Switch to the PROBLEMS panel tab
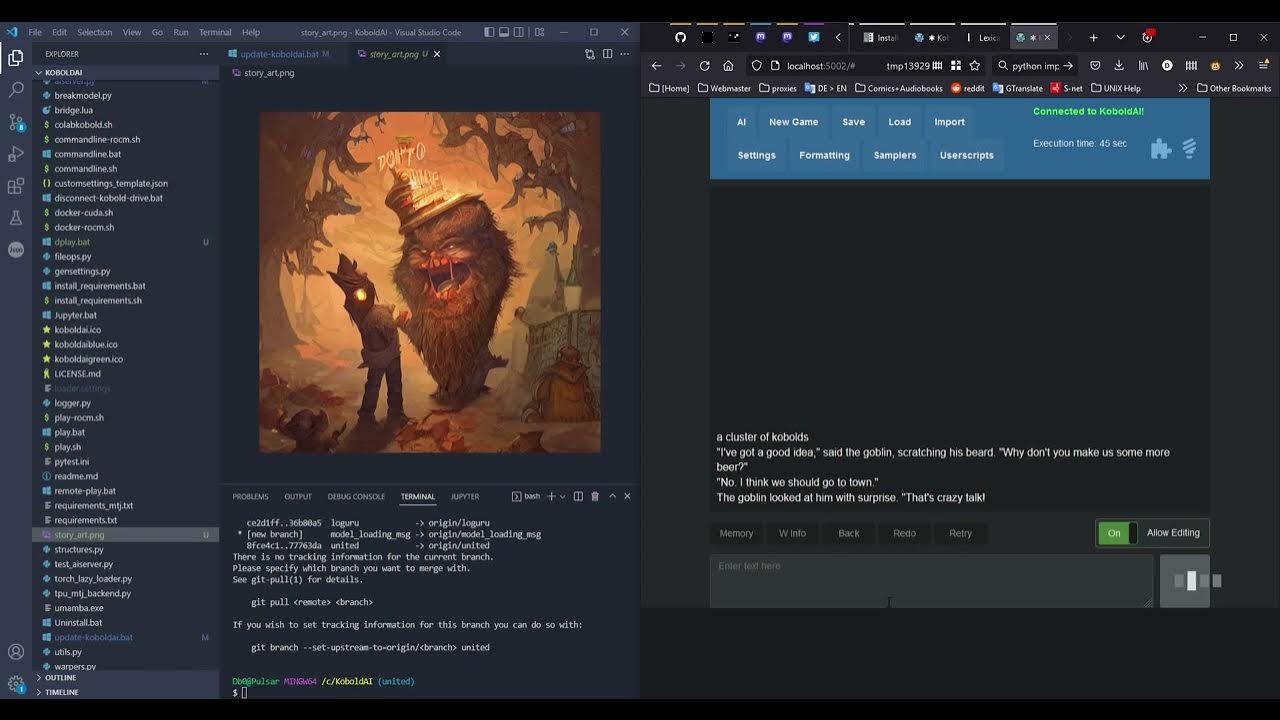Viewport: 1280px width, 720px height. (250, 496)
